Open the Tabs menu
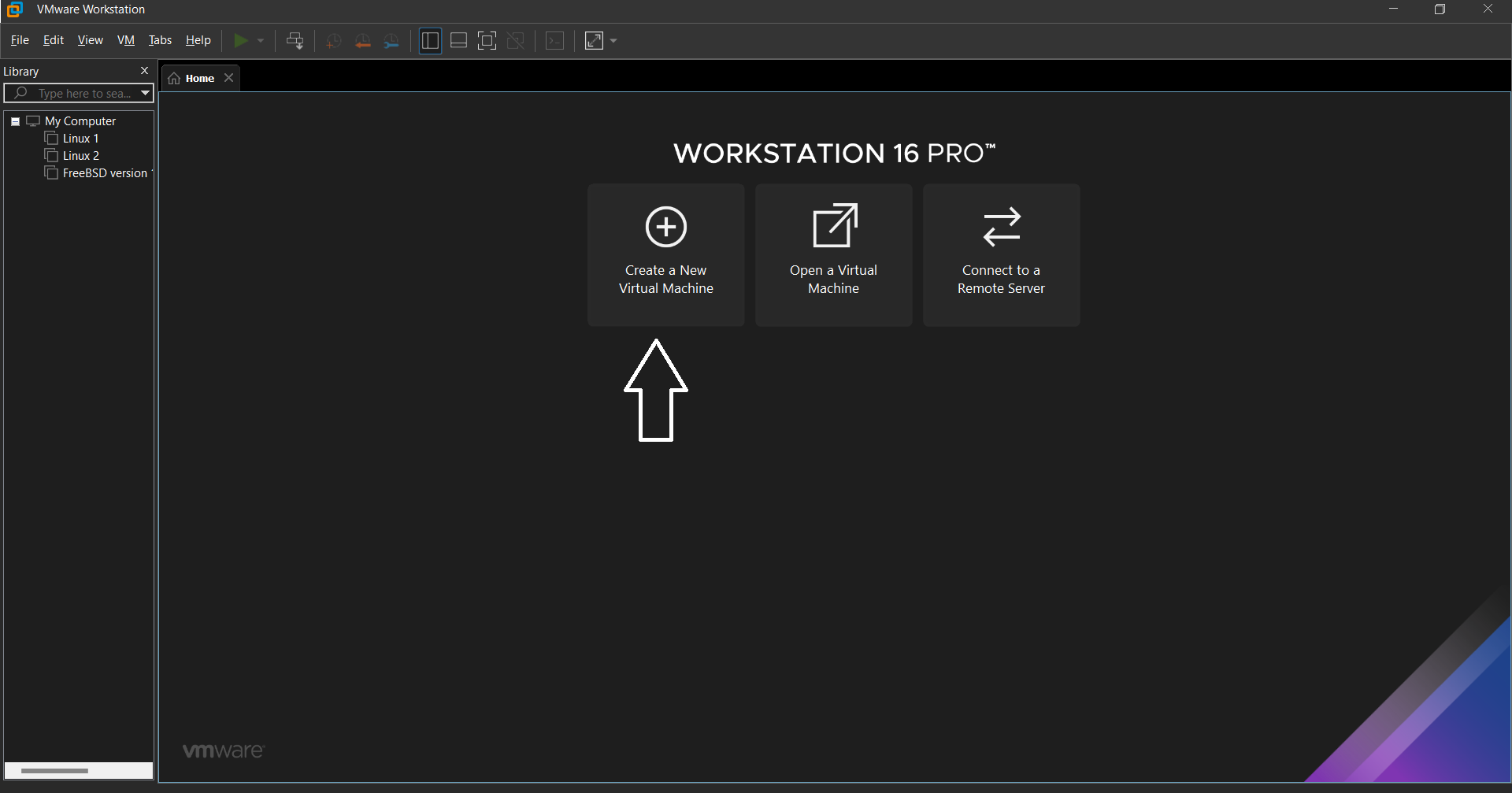This screenshot has width=1512, height=793. [x=160, y=40]
